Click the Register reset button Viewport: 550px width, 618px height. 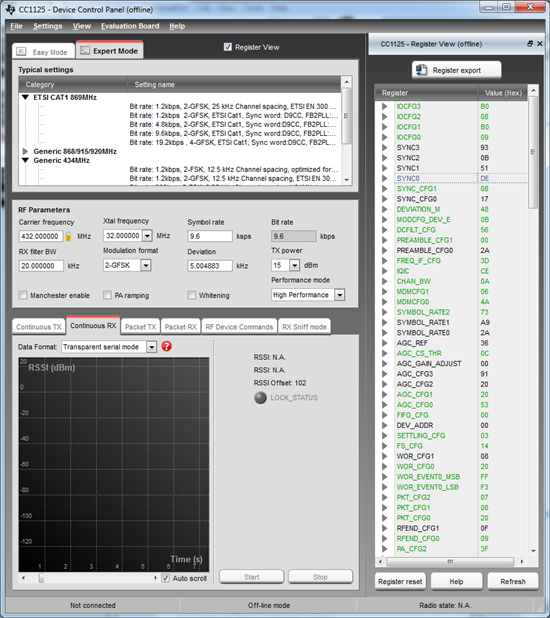click(400, 581)
